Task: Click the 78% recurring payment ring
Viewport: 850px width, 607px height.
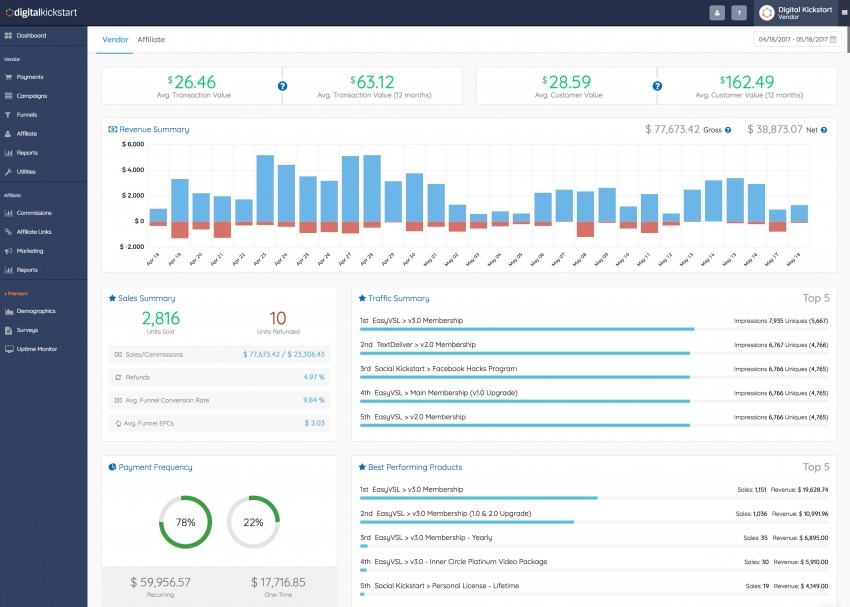Action: coord(185,522)
